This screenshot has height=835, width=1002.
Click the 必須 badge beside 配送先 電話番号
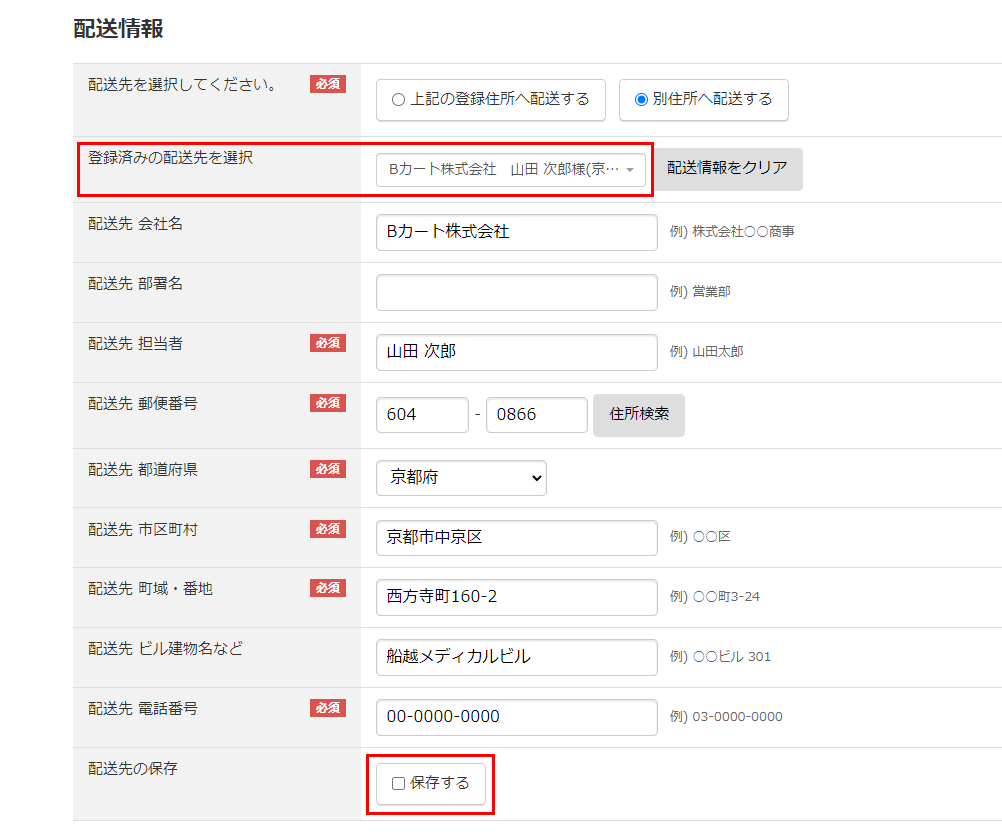pos(328,708)
